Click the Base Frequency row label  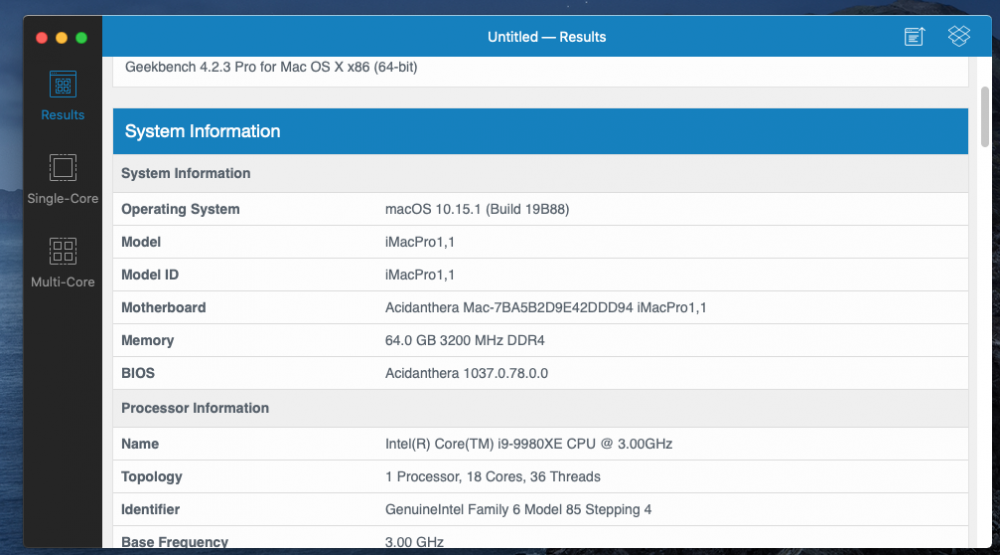point(175,542)
